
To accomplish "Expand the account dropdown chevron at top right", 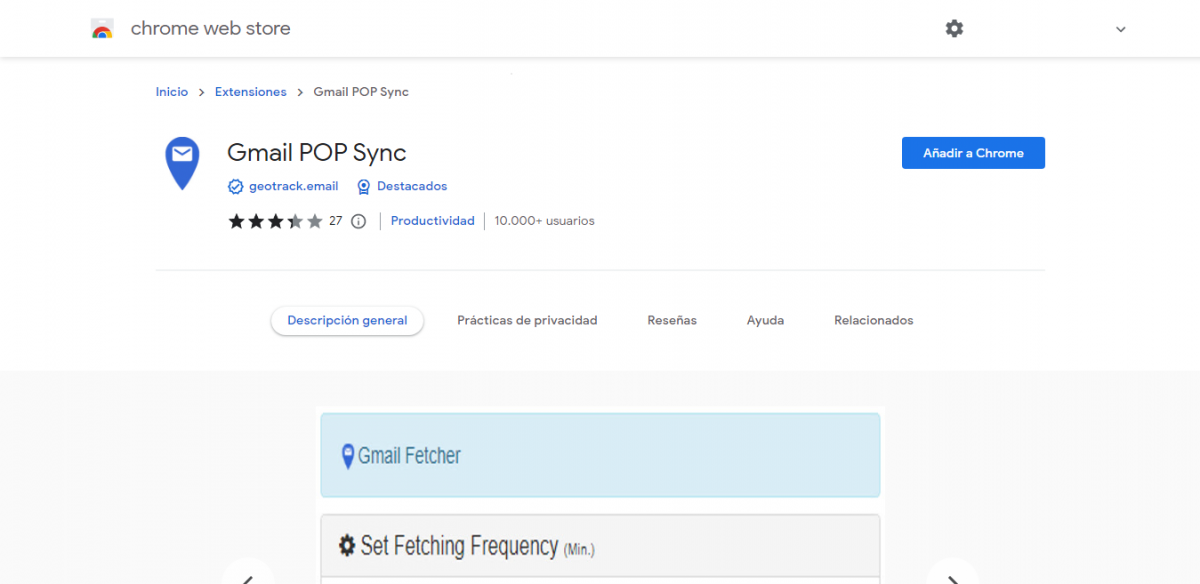I will pyautogui.click(x=1120, y=30).
